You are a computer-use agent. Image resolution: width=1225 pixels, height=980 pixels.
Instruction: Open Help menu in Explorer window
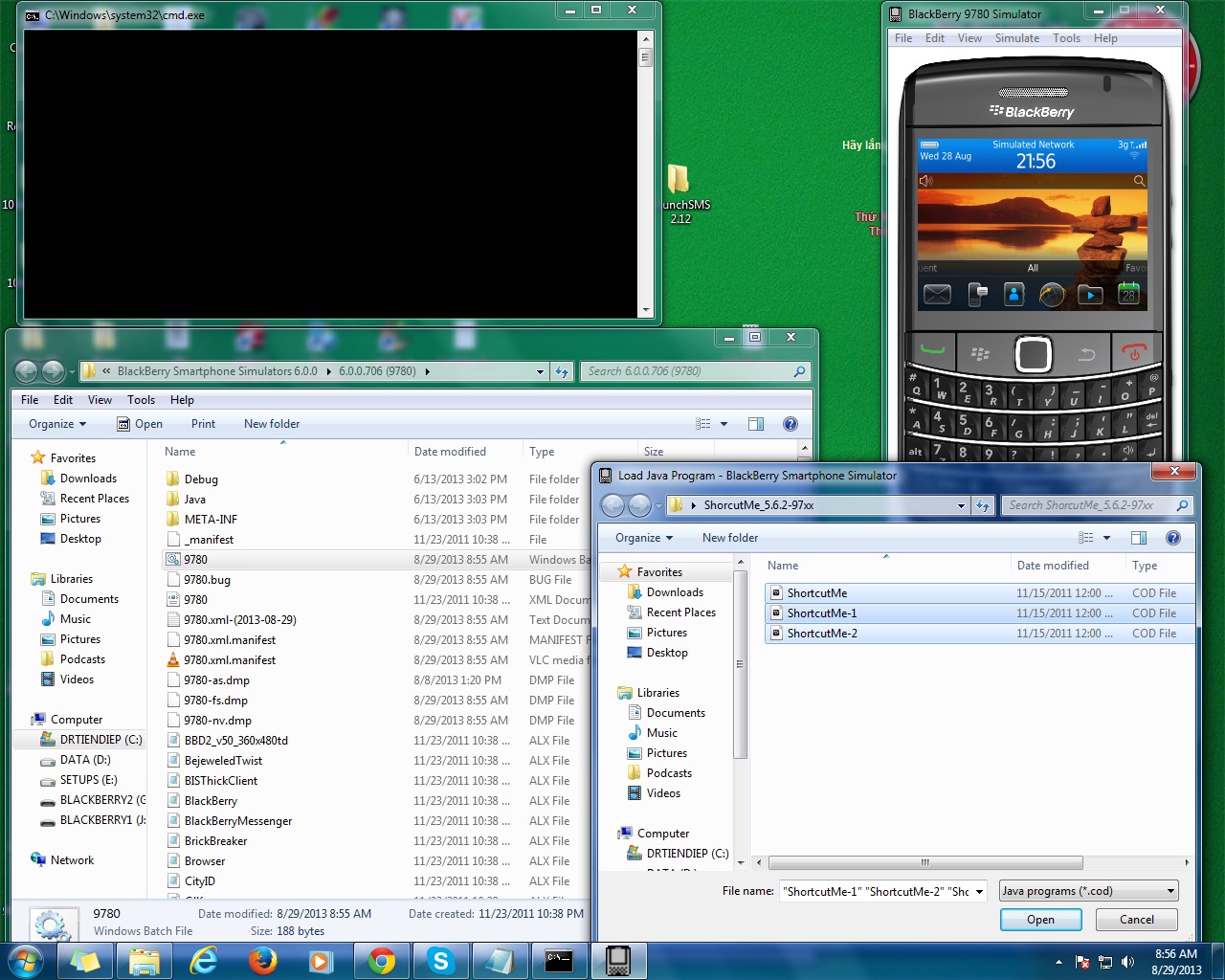(182, 400)
